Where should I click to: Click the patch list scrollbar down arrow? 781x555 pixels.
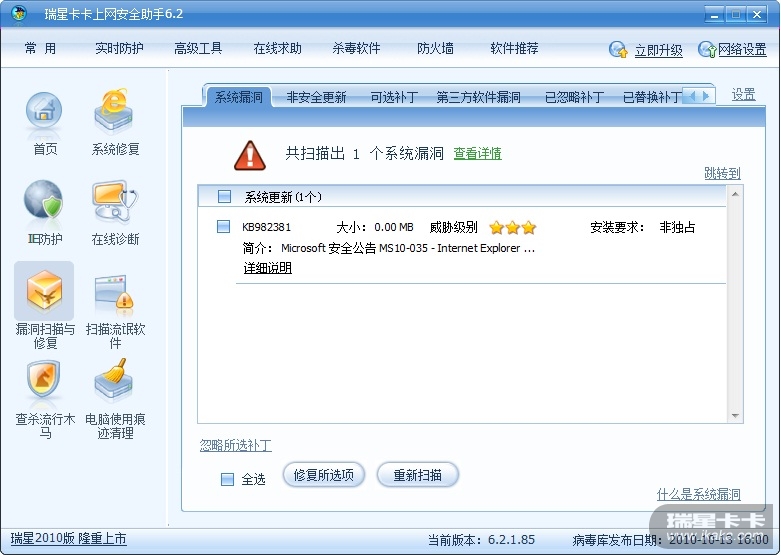(735, 416)
